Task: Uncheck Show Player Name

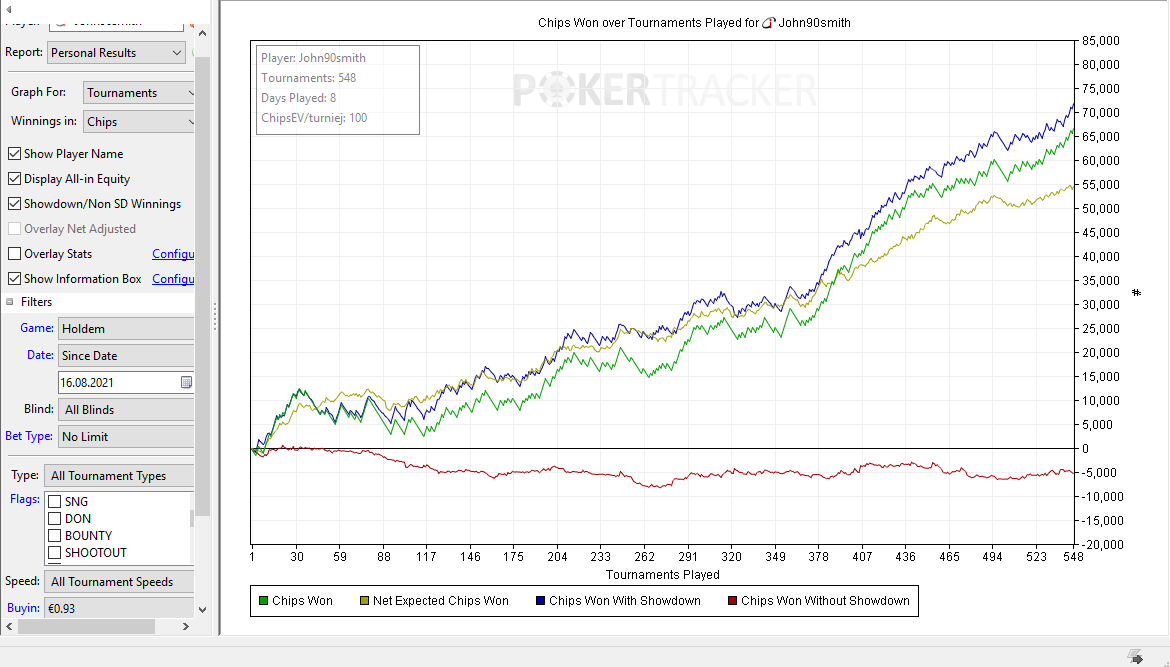Action: tap(14, 154)
